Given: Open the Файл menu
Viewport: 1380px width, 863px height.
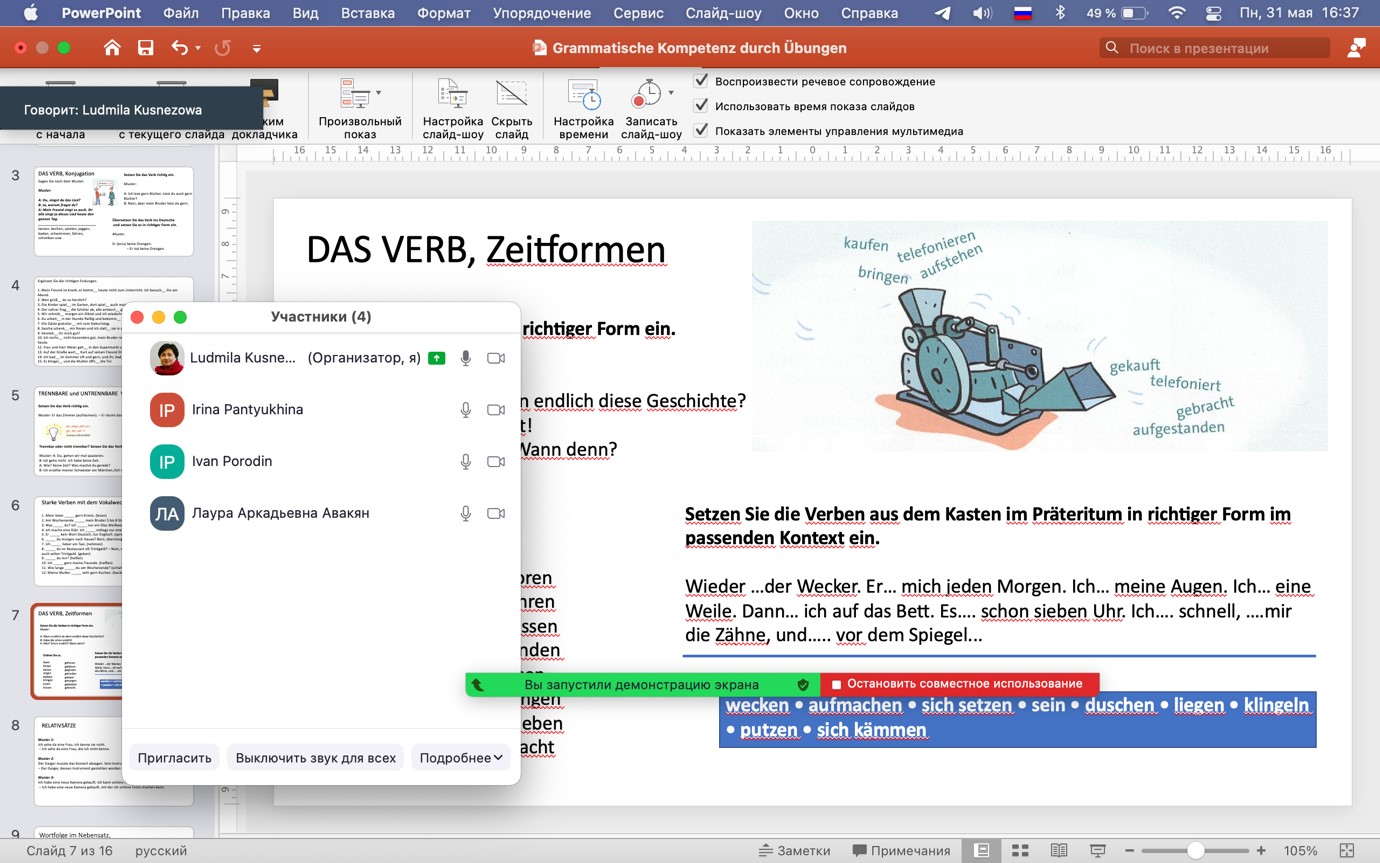Looking at the screenshot, I should tap(180, 14).
